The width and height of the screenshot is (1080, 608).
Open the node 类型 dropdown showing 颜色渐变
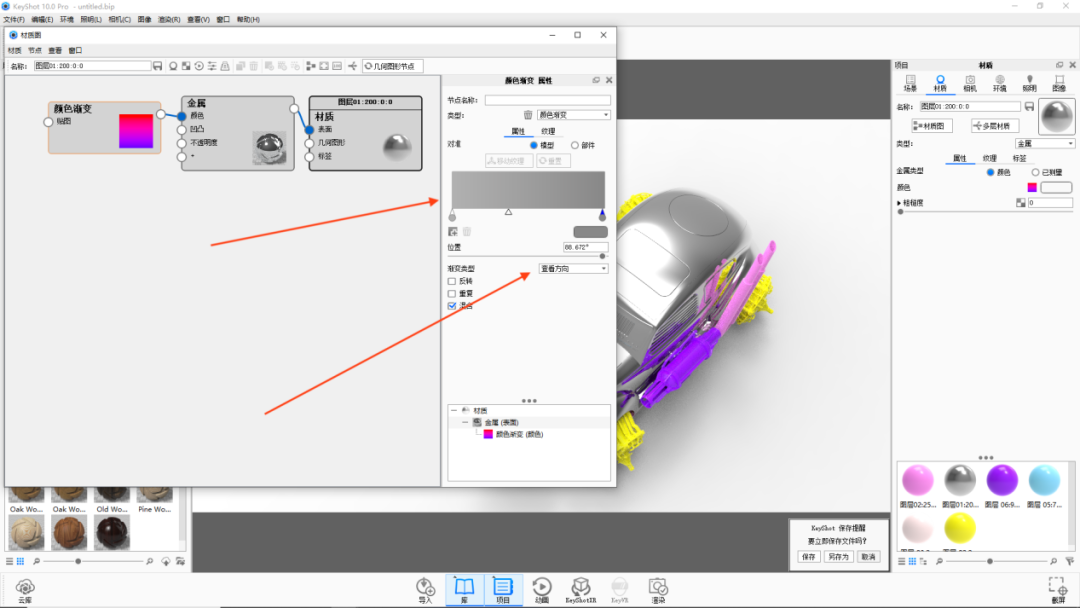tap(573, 115)
